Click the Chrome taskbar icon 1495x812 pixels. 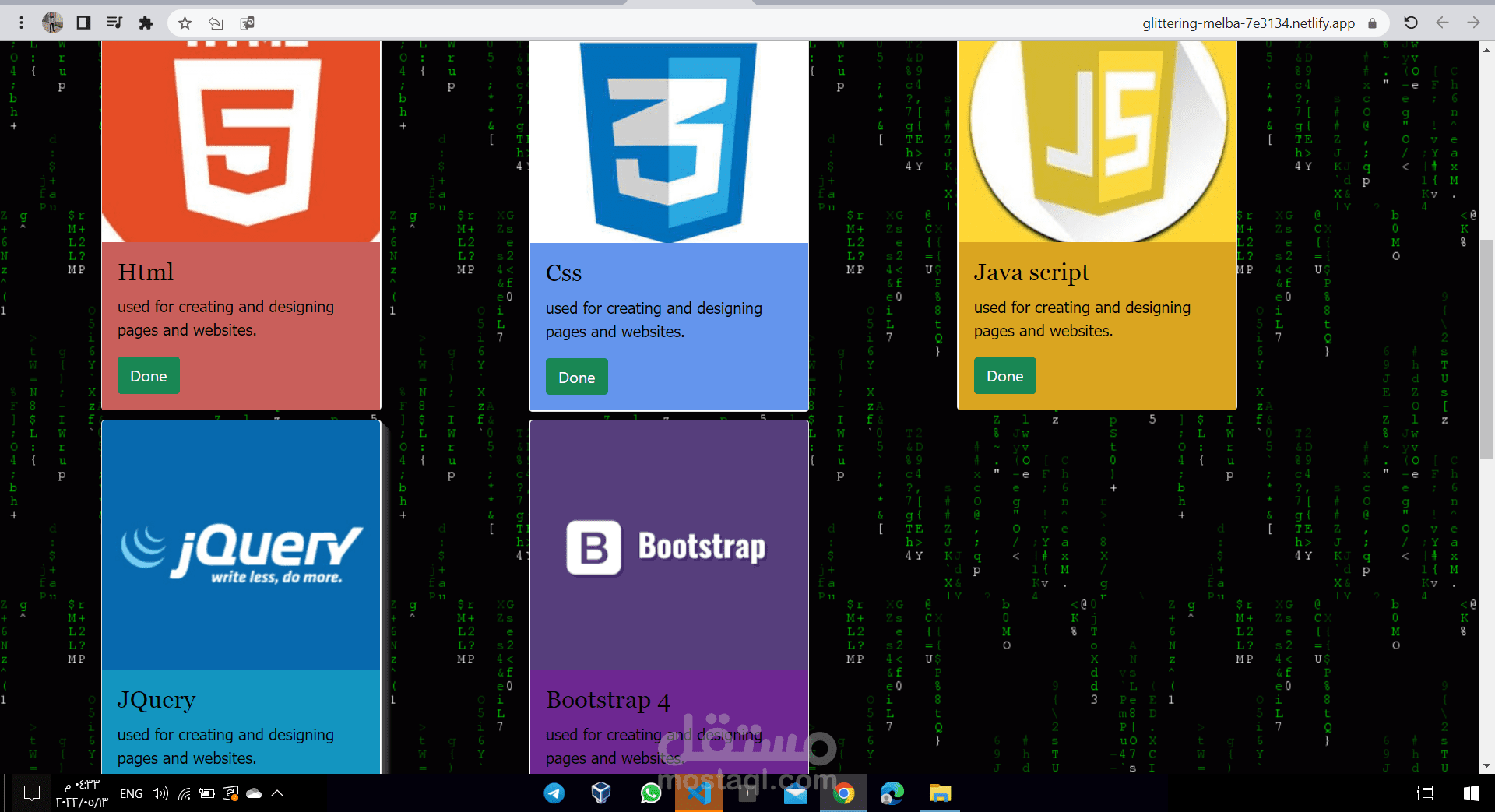(x=843, y=793)
